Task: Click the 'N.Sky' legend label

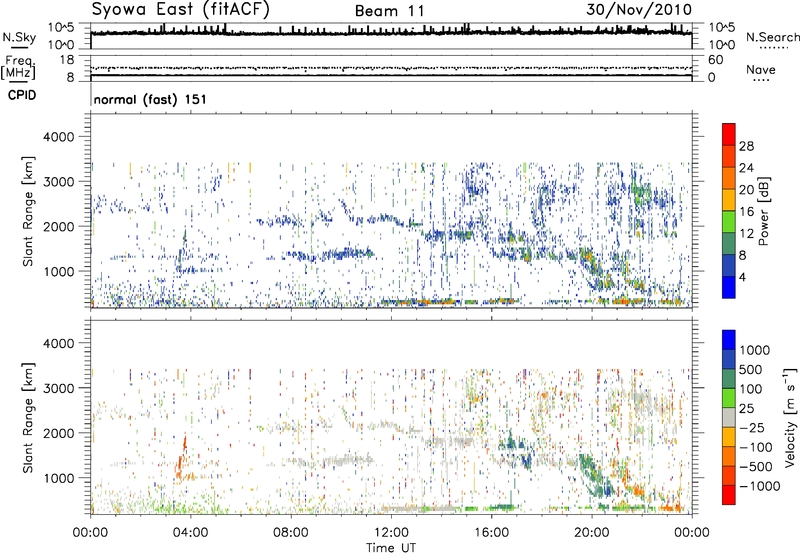Action: [19, 38]
